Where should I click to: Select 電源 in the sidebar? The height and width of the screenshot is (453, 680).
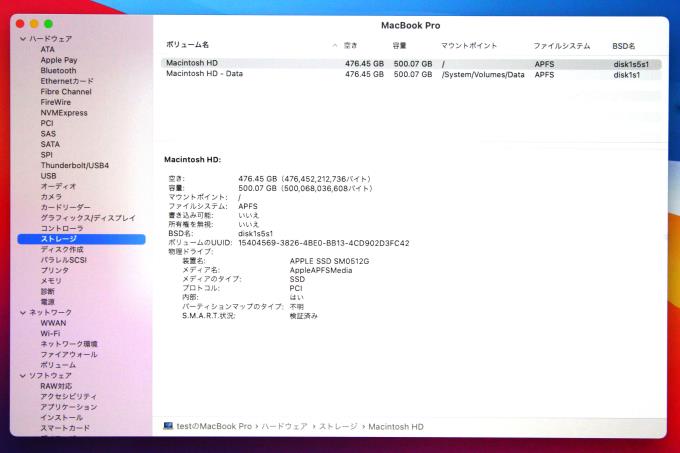point(48,302)
